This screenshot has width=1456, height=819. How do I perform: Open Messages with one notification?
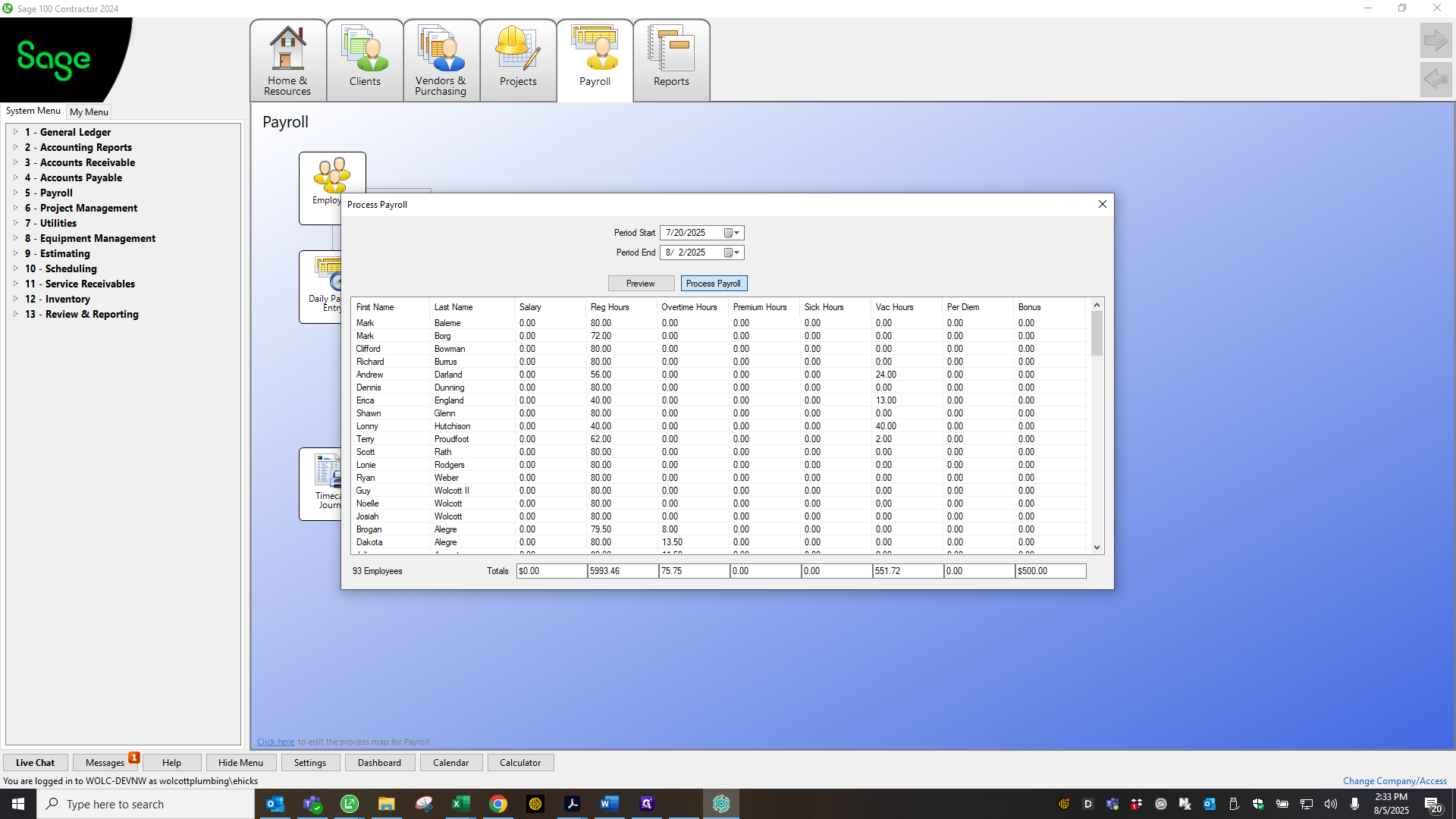click(x=105, y=763)
